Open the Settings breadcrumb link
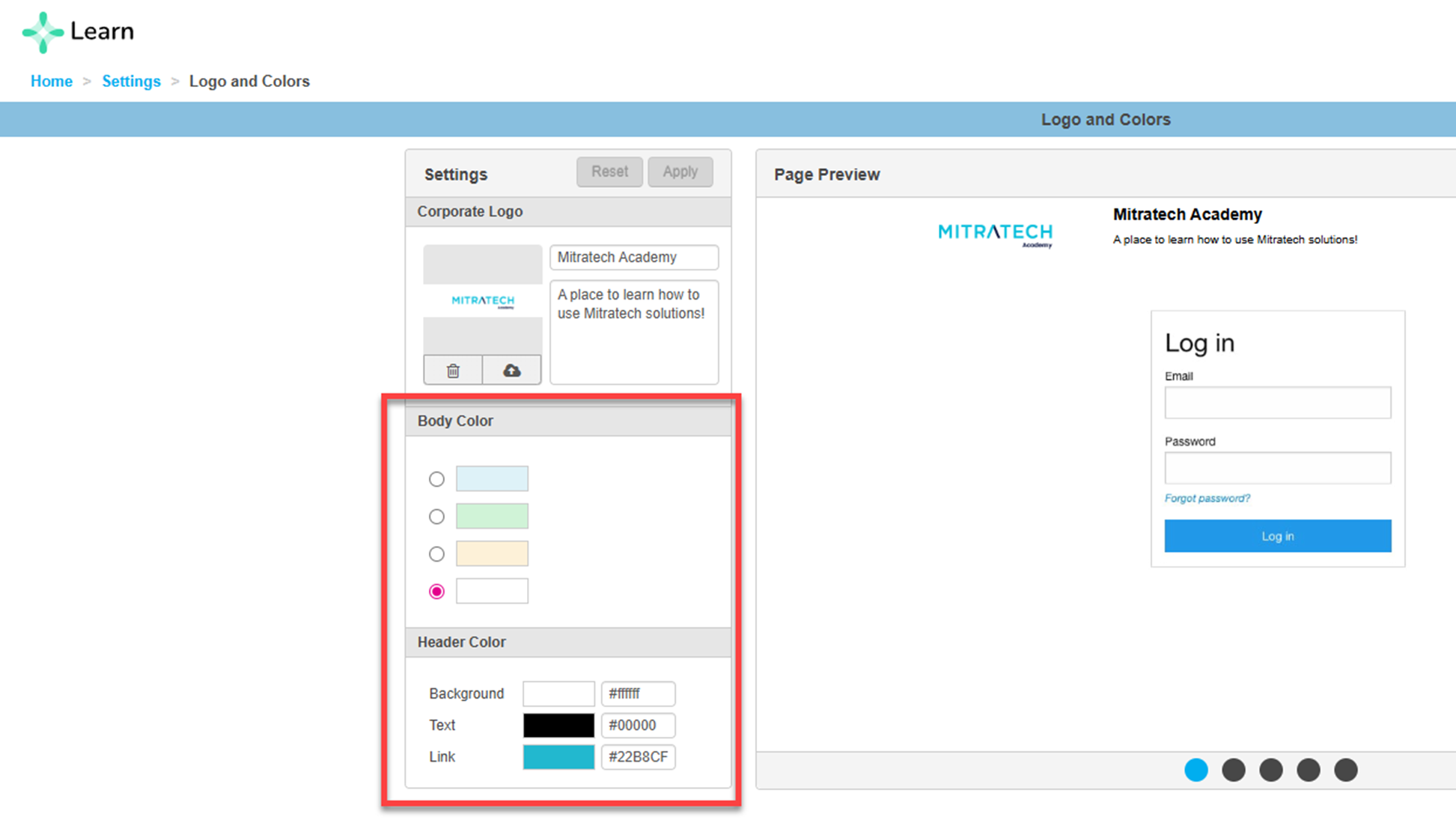1456x832 pixels. coord(131,81)
